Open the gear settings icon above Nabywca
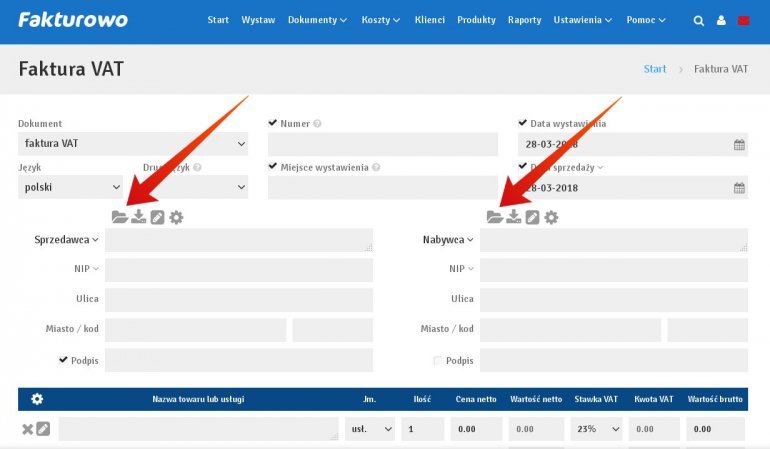 point(551,217)
